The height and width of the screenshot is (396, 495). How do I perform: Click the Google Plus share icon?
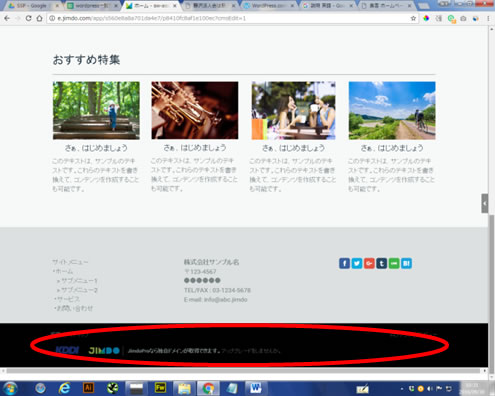pyautogui.click(x=369, y=263)
